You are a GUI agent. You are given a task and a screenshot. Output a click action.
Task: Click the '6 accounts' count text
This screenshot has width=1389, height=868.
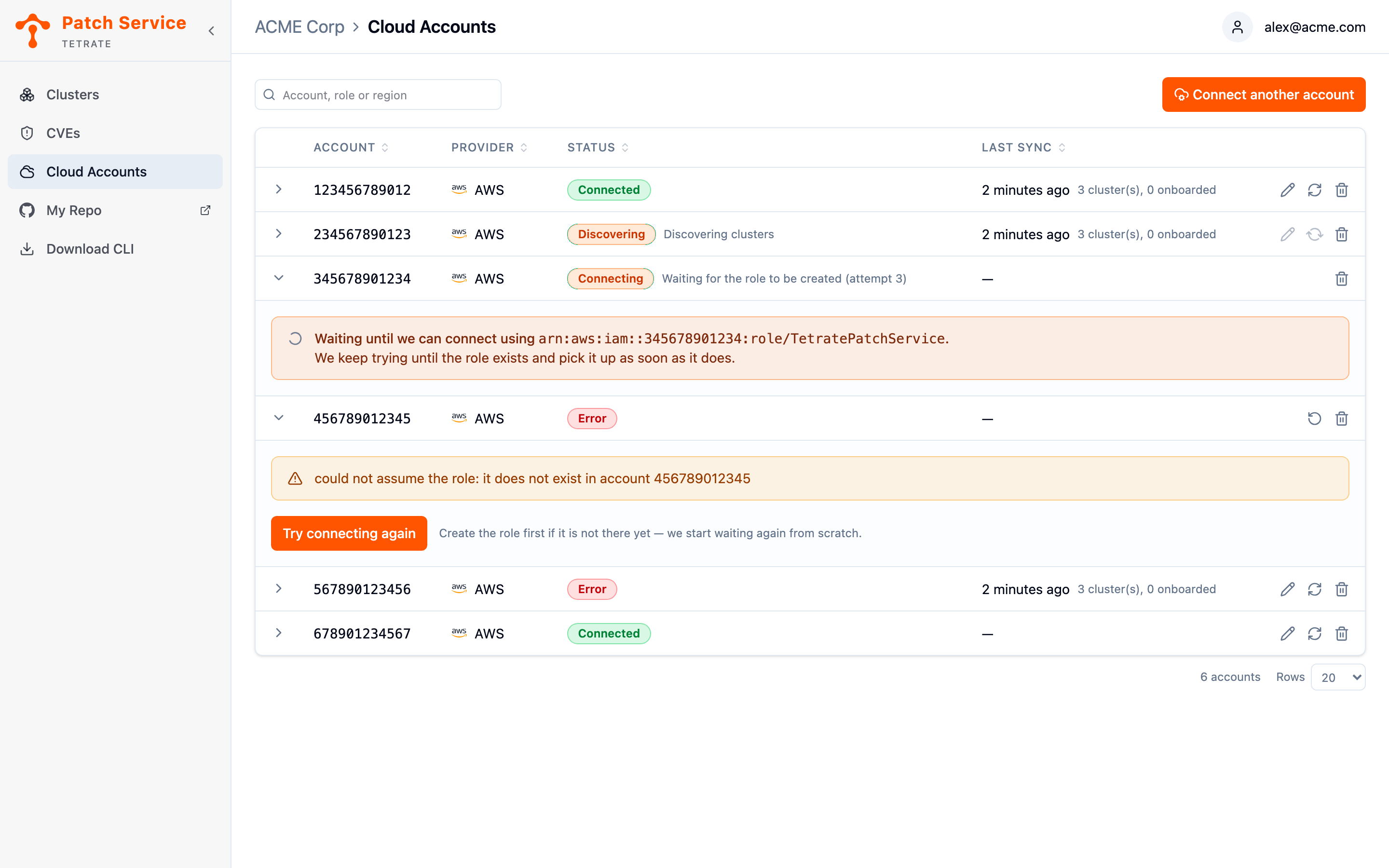[1230, 677]
